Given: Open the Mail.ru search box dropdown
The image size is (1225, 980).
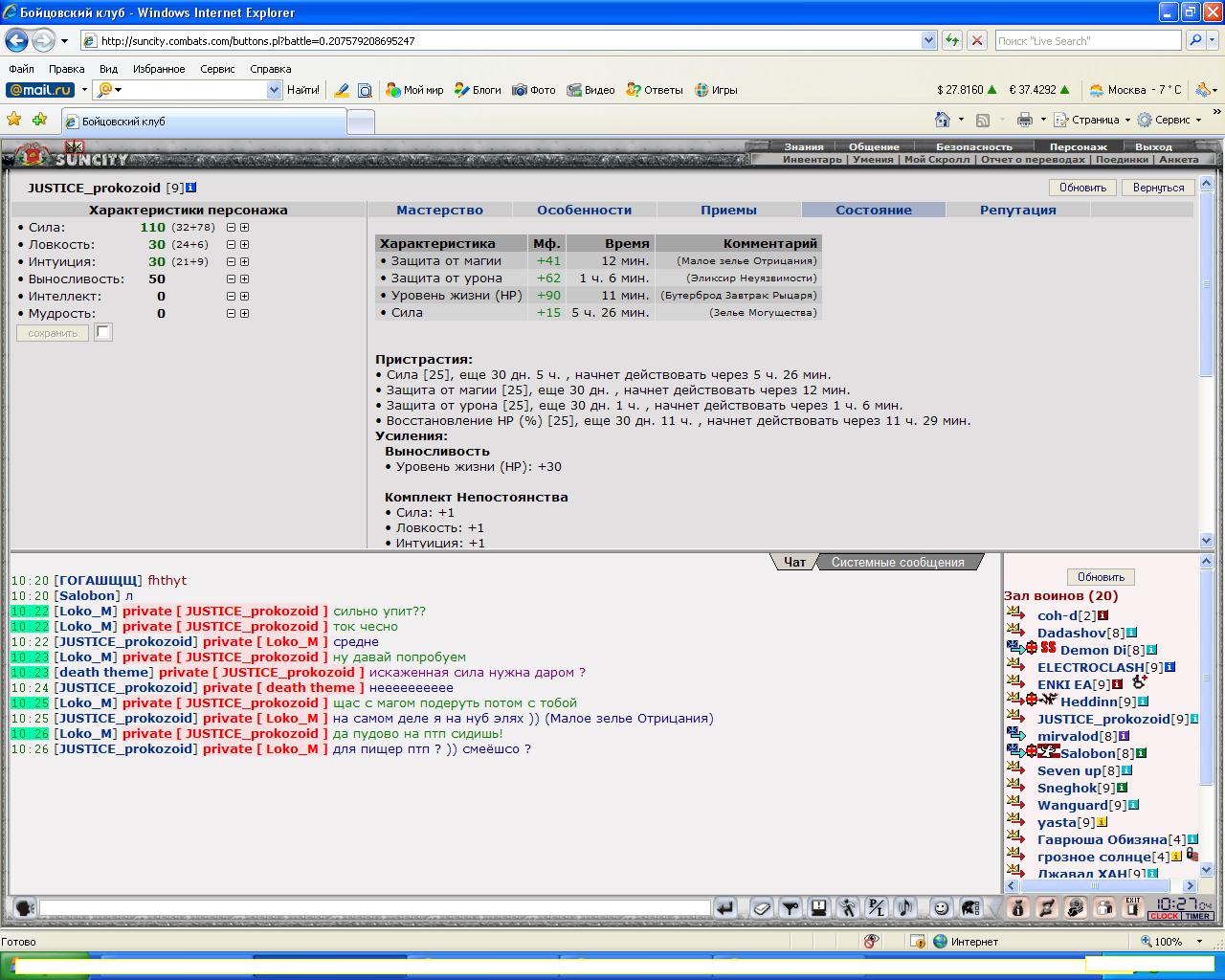Looking at the screenshot, I should (275, 90).
